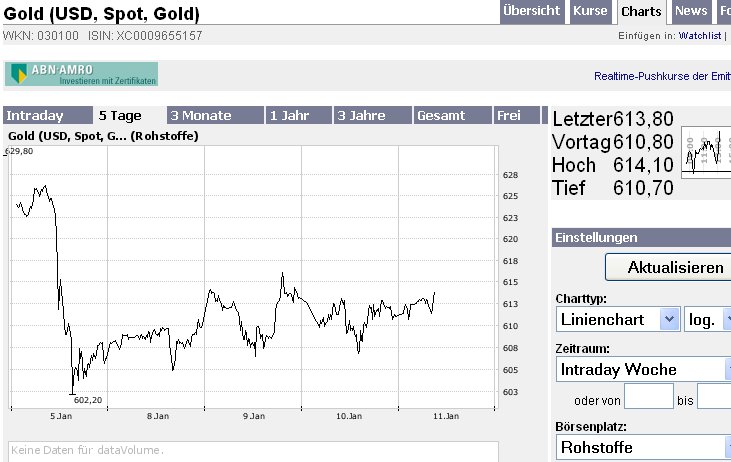Open the small gold chart thumbnail
This screenshot has height=462, width=731.
coord(706,152)
